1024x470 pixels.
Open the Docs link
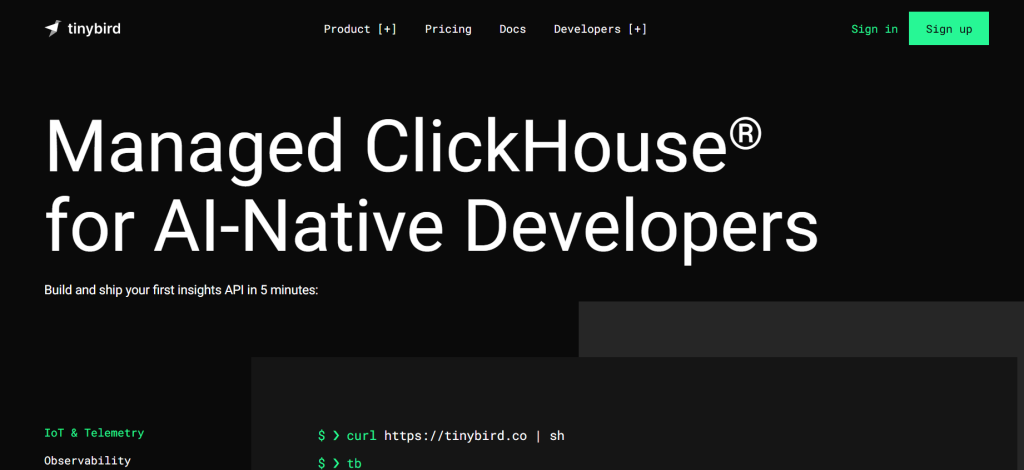[513, 29]
